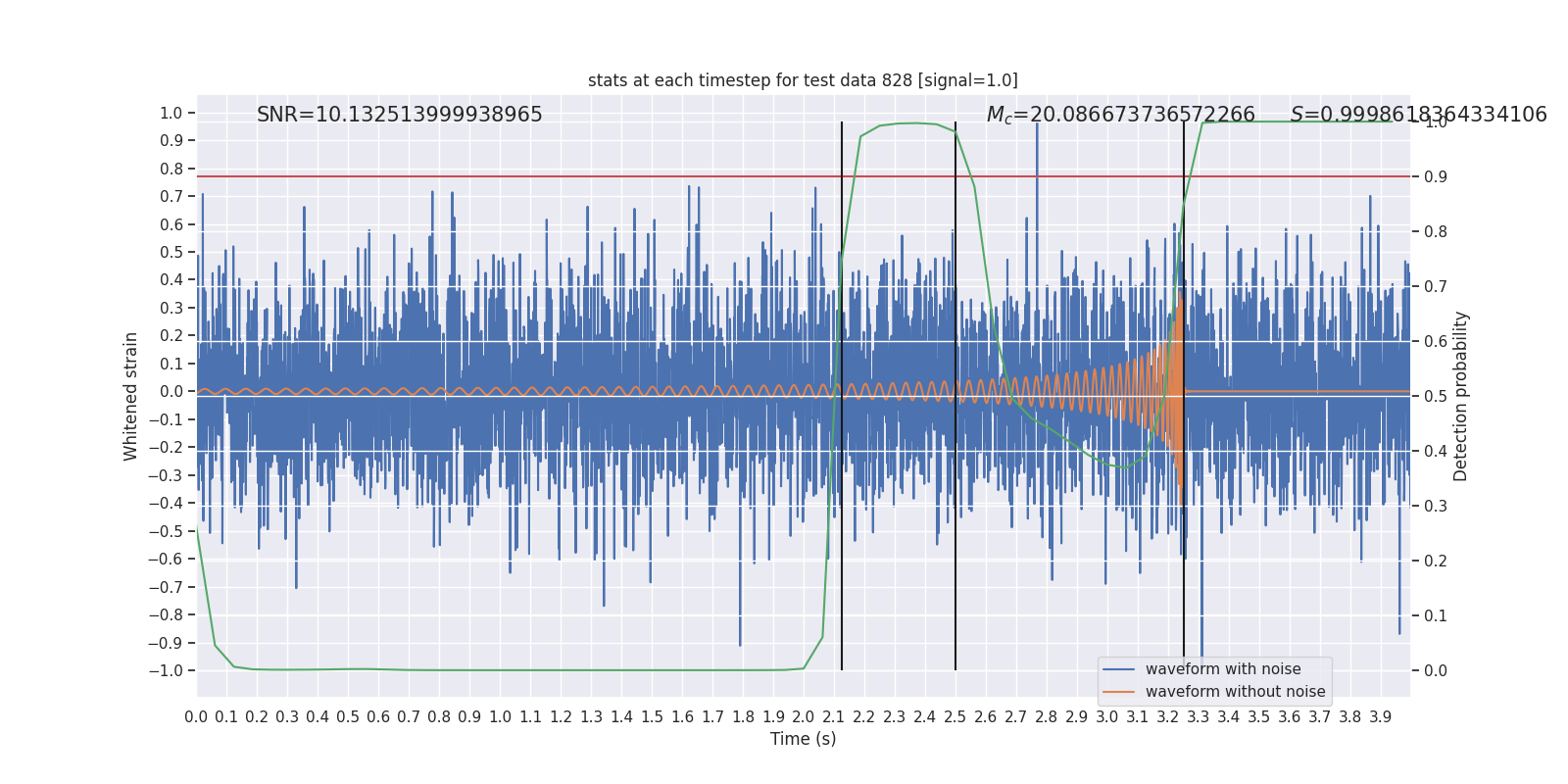Click the black vertical marker near 3.25 seconds
The width and height of the screenshot is (1568, 784).
[x=1184, y=396]
